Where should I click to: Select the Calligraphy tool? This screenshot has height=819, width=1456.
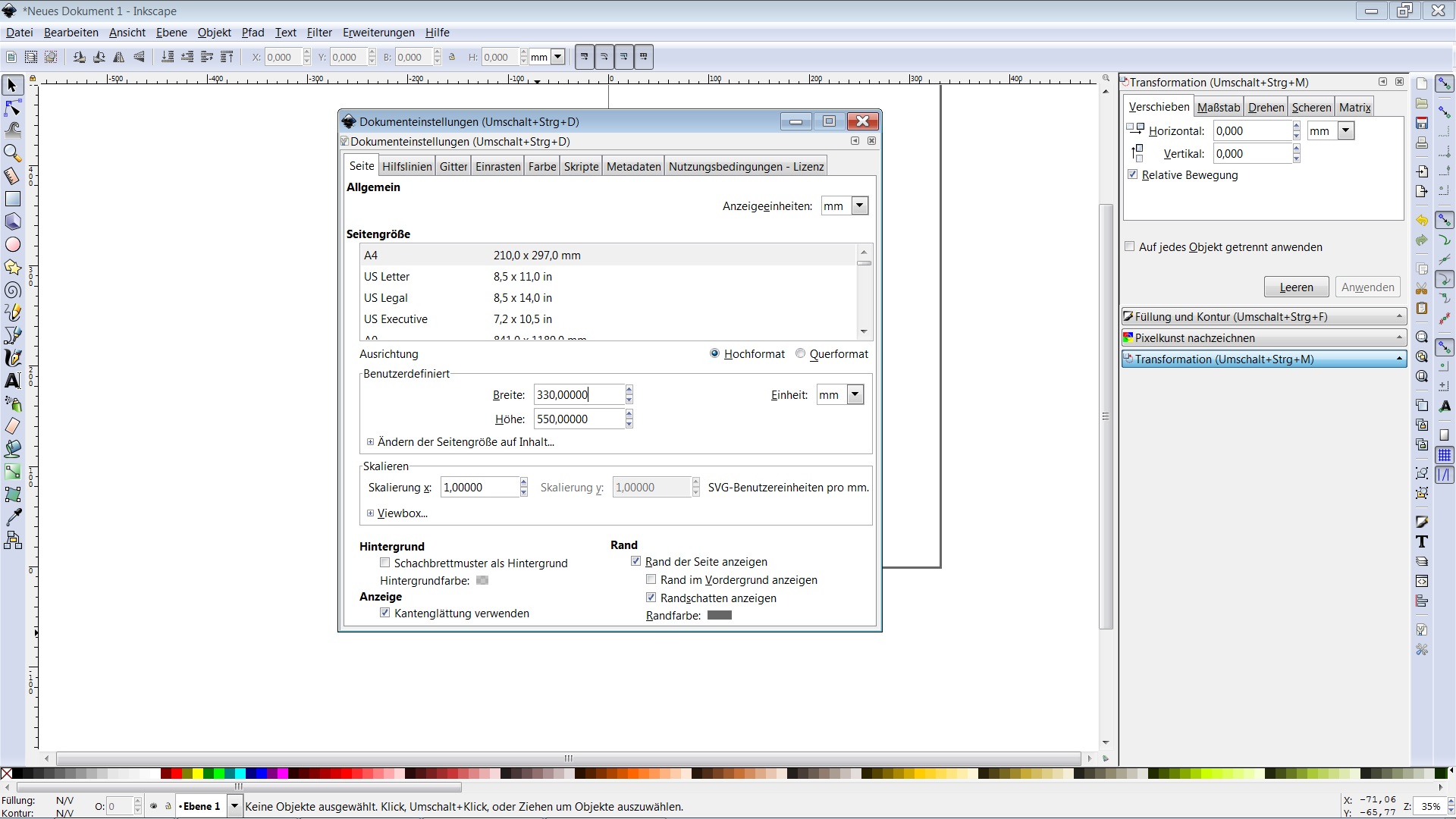click(12, 358)
